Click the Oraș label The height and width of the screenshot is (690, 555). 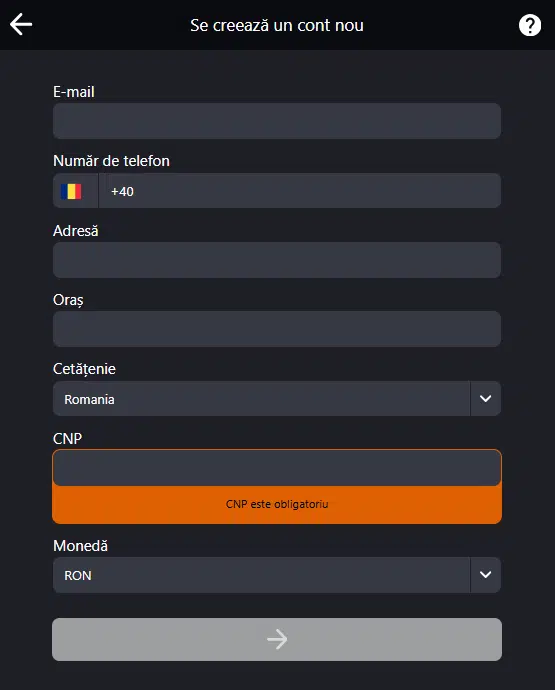point(68,300)
